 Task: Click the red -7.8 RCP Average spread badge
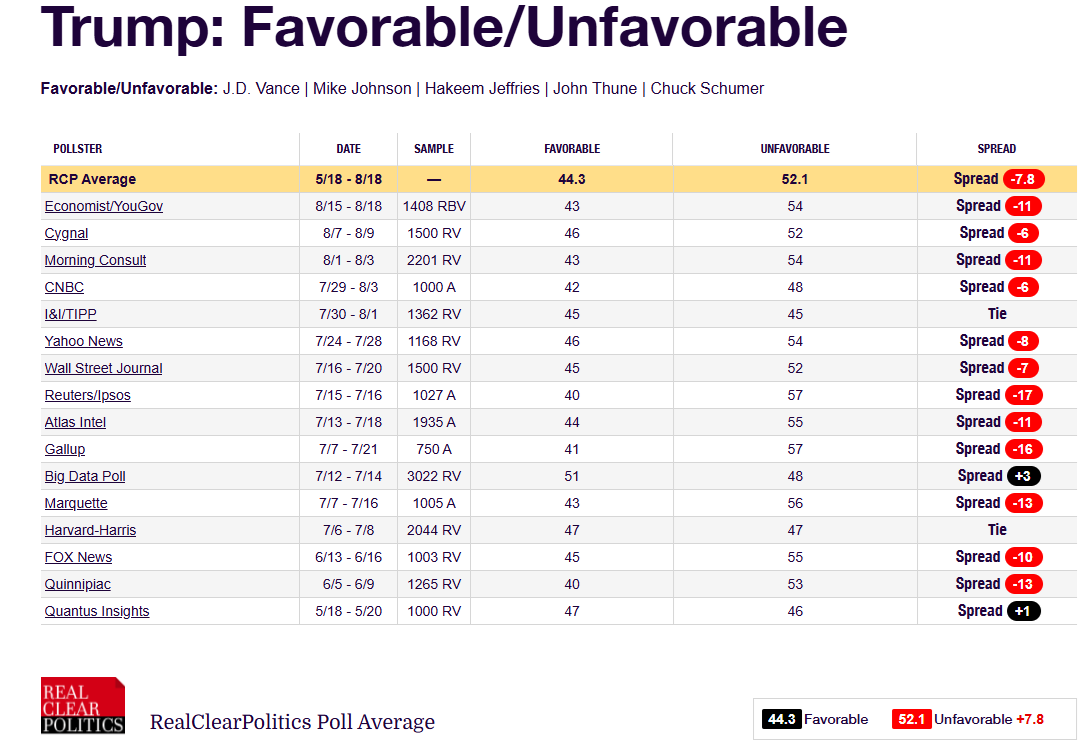[1024, 179]
